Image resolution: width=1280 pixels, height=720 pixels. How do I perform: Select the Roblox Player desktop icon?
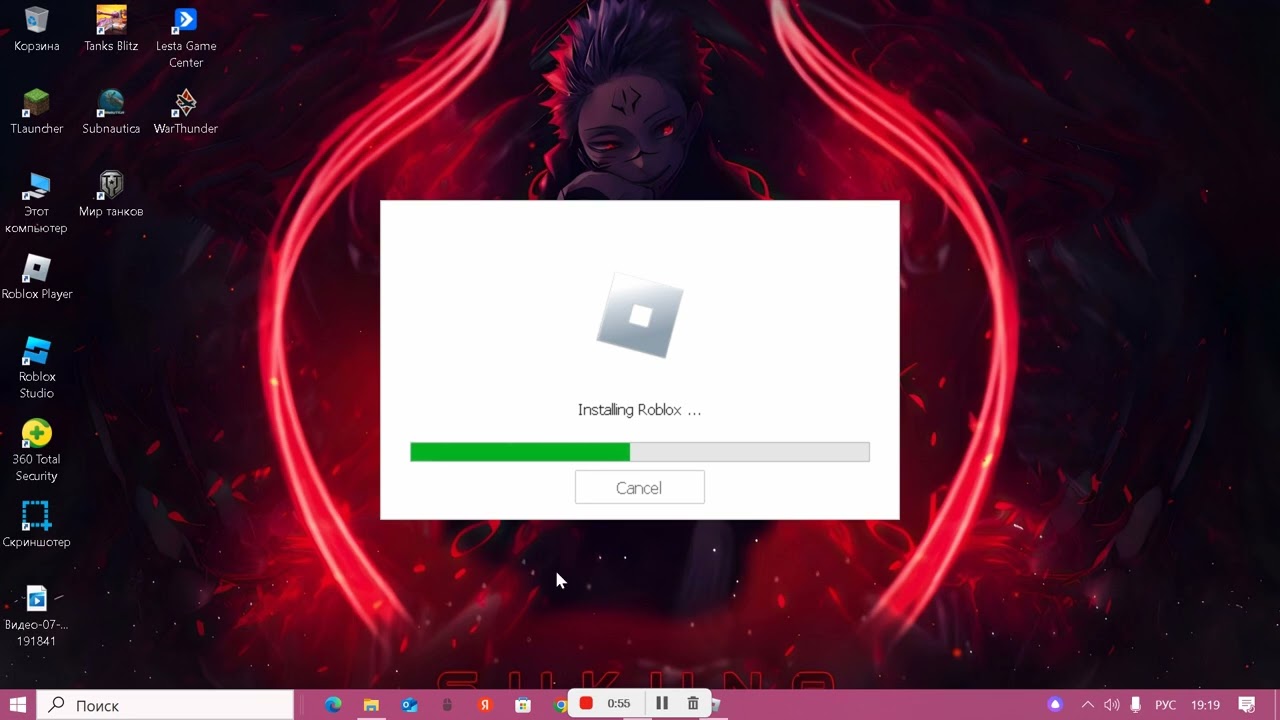37,278
